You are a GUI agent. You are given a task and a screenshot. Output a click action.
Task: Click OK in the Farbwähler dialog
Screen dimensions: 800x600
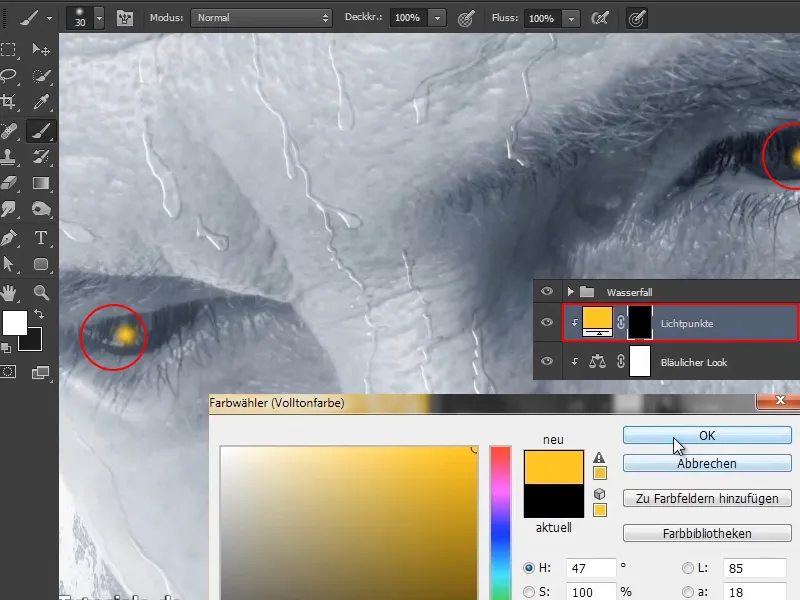pyautogui.click(x=707, y=435)
